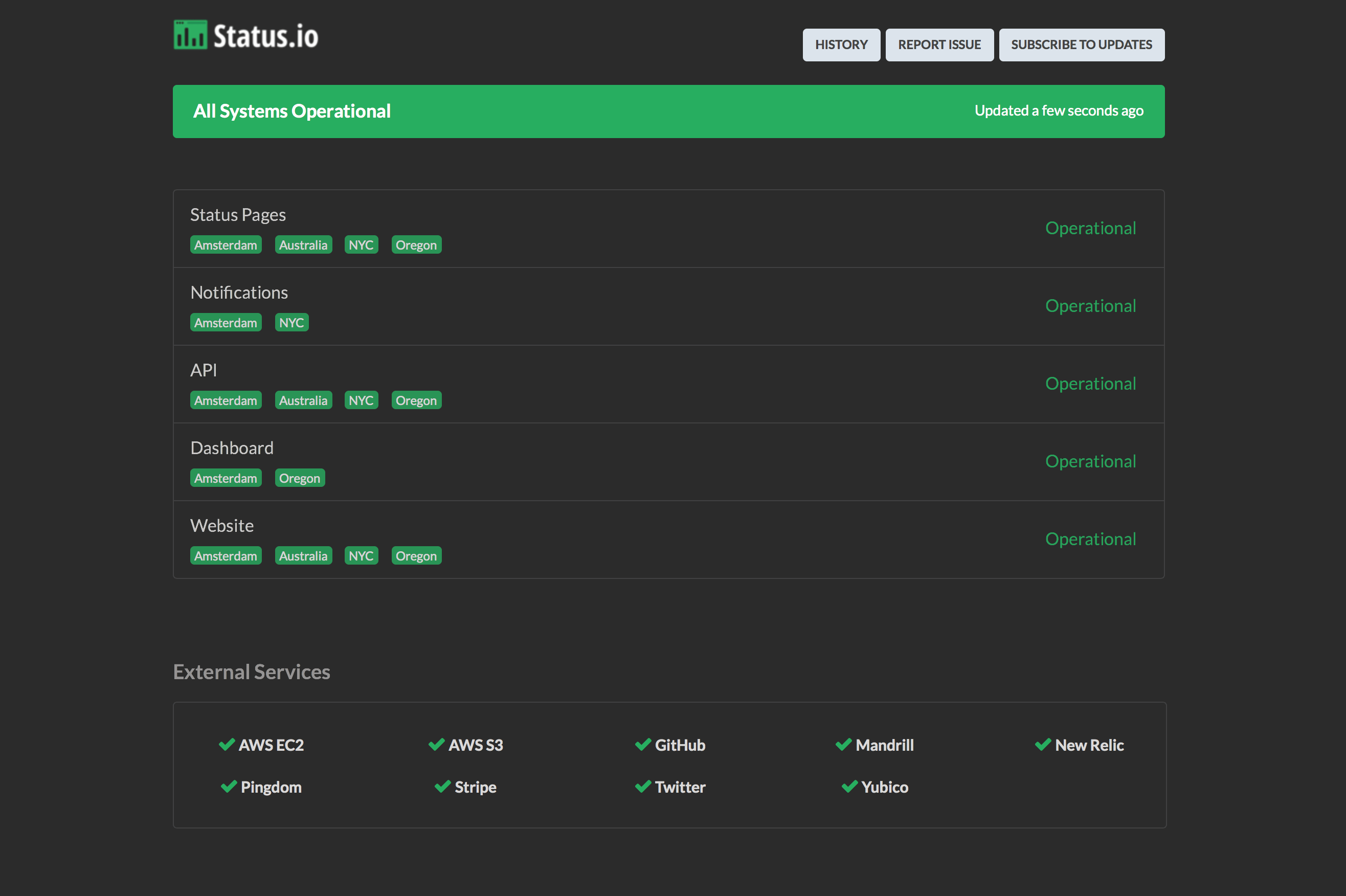Click the checkmark icon next to New Relic
The image size is (1346, 896).
click(x=1043, y=745)
